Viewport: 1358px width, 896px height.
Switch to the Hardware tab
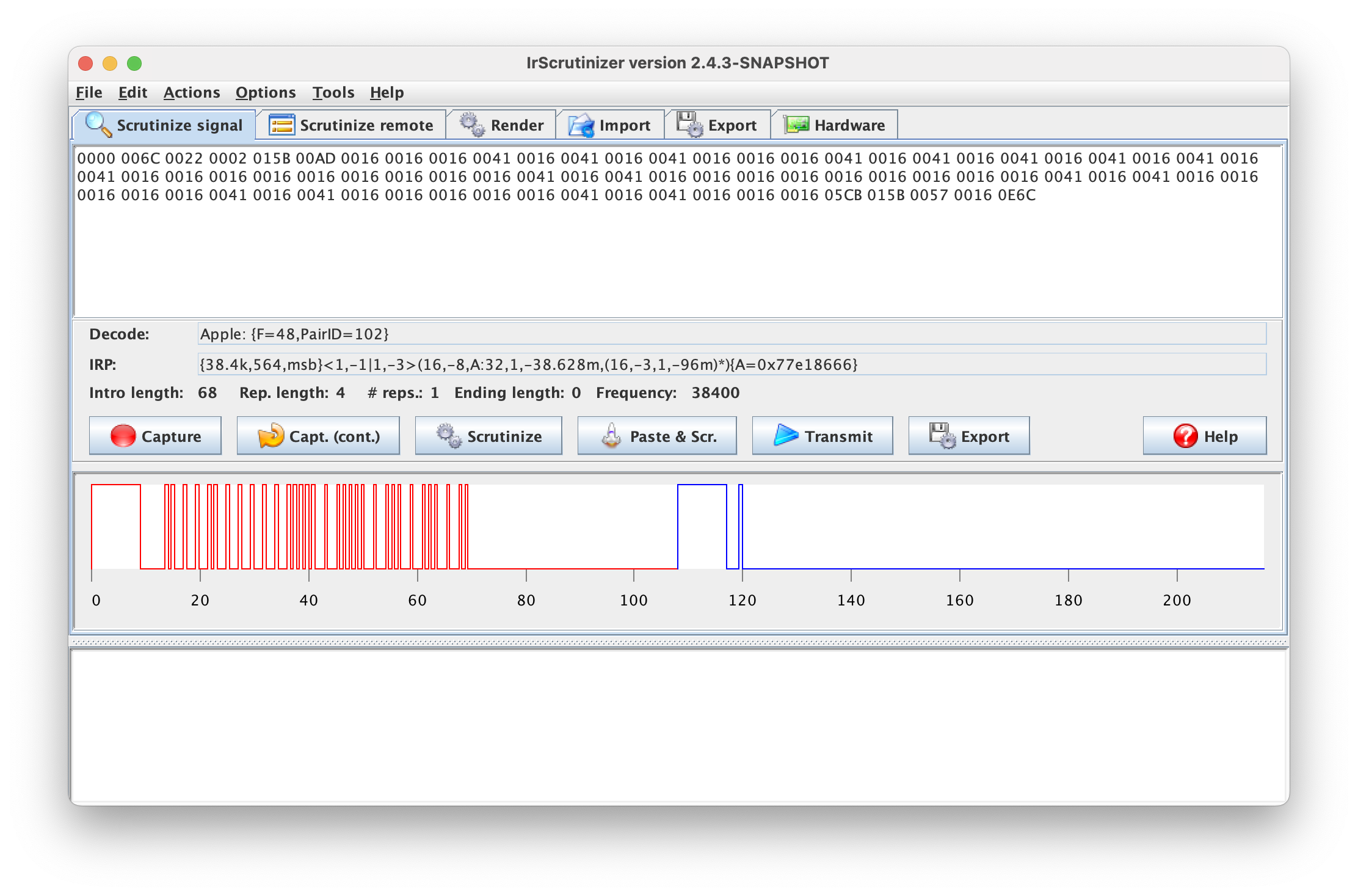tap(835, 125)
